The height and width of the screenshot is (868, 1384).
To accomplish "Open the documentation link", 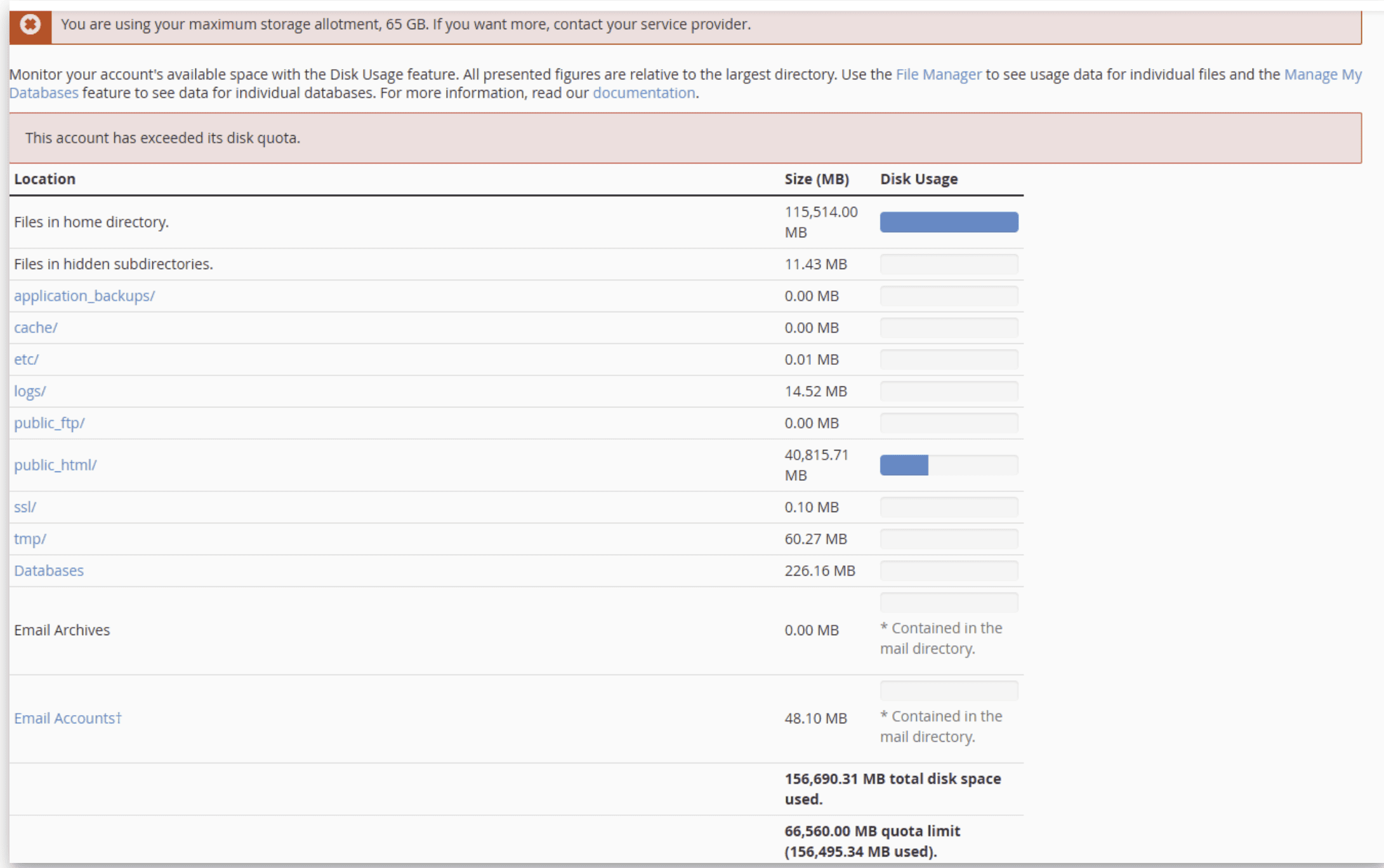I will [x=643, y=93].
